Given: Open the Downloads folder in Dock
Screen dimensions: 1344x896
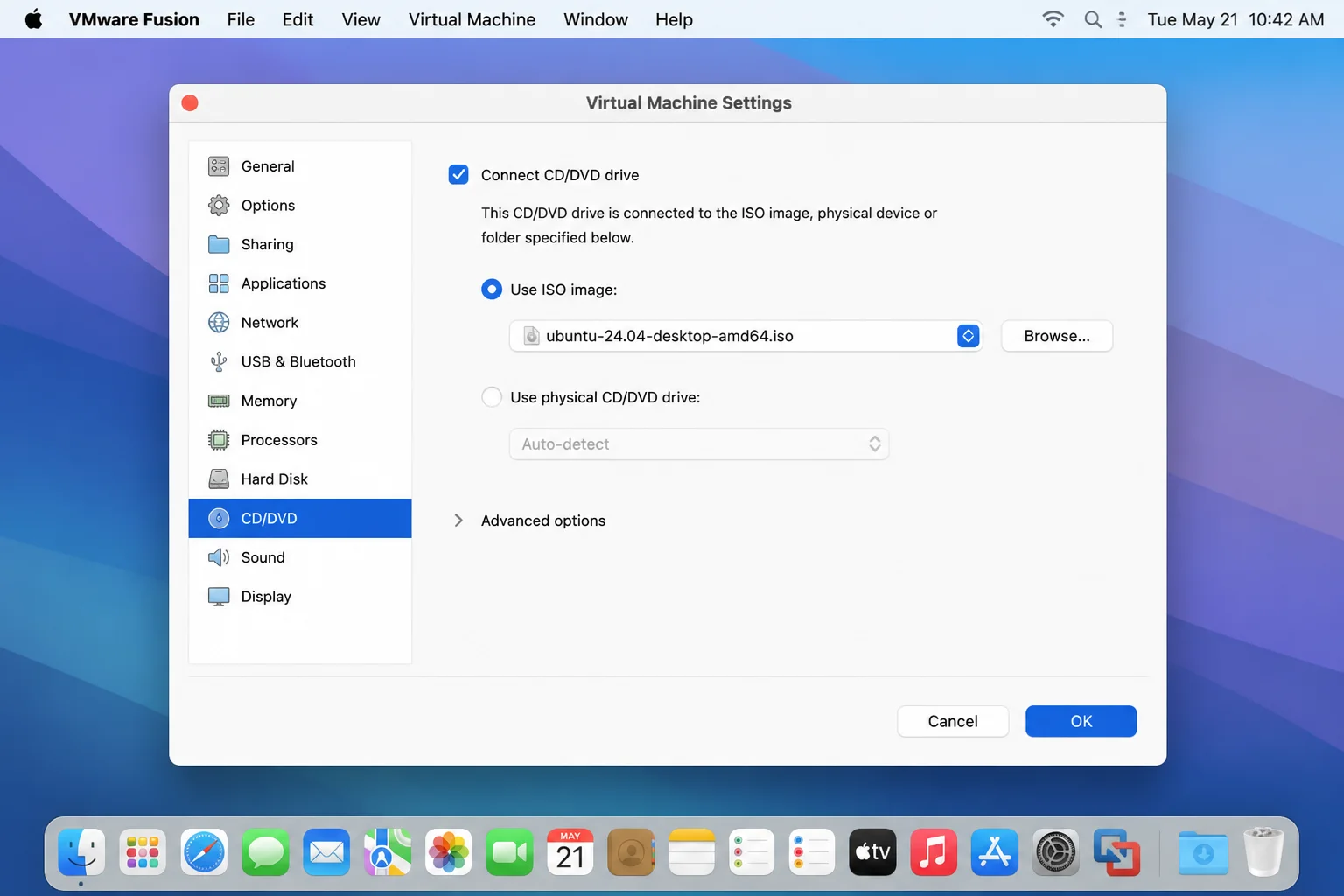Looking at the screenshot, I should click(x=1203, y=852).
